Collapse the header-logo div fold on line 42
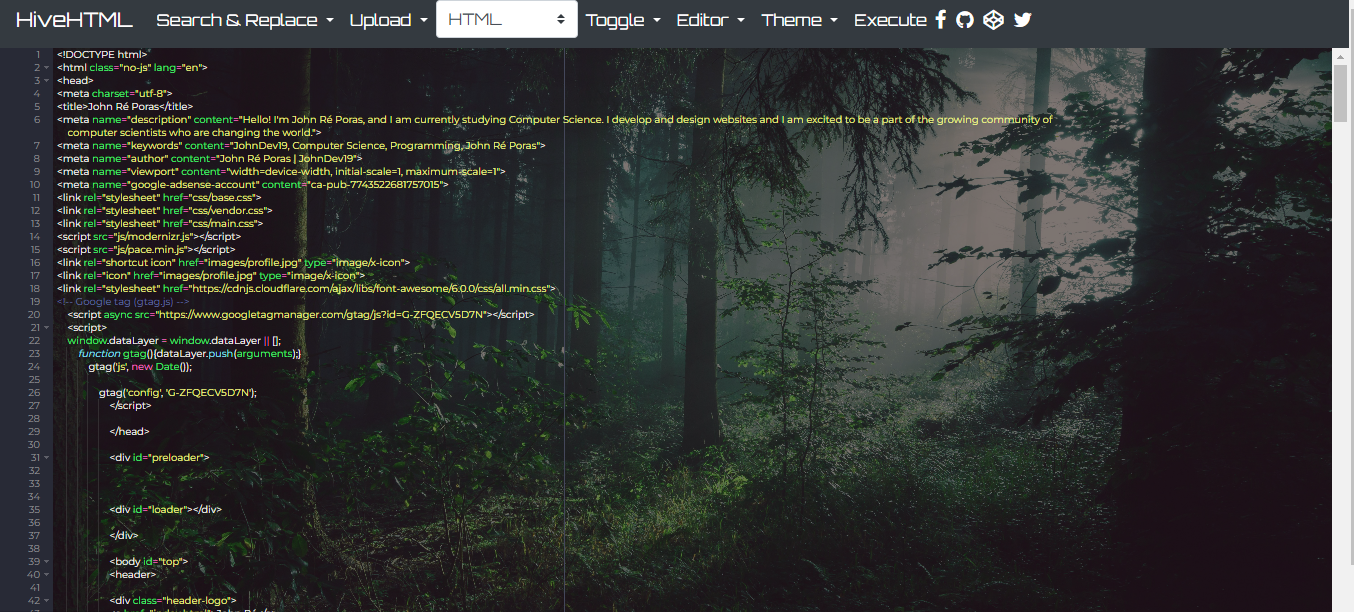Viewport: 1354px width, 612px height. click(x=46, y=600)
